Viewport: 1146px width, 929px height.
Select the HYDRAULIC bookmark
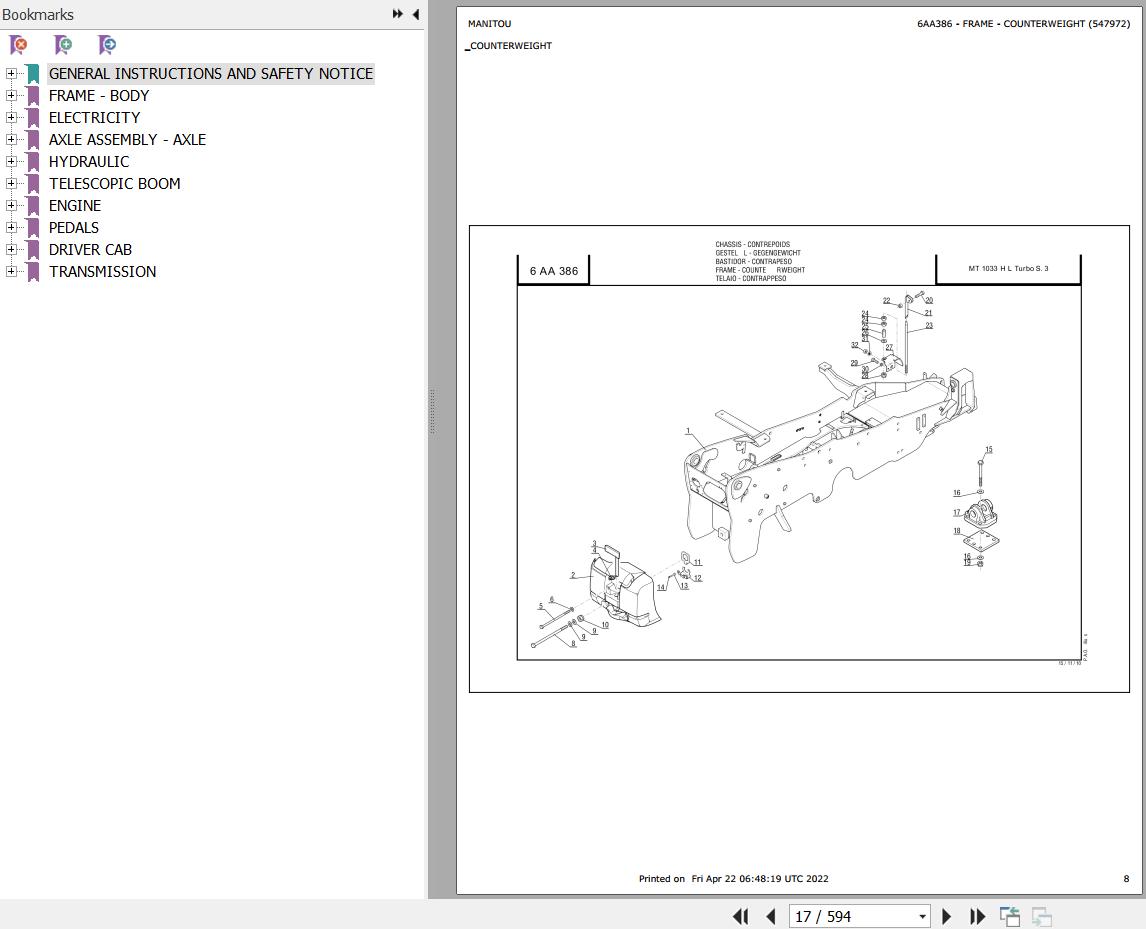tap(89, 161)
